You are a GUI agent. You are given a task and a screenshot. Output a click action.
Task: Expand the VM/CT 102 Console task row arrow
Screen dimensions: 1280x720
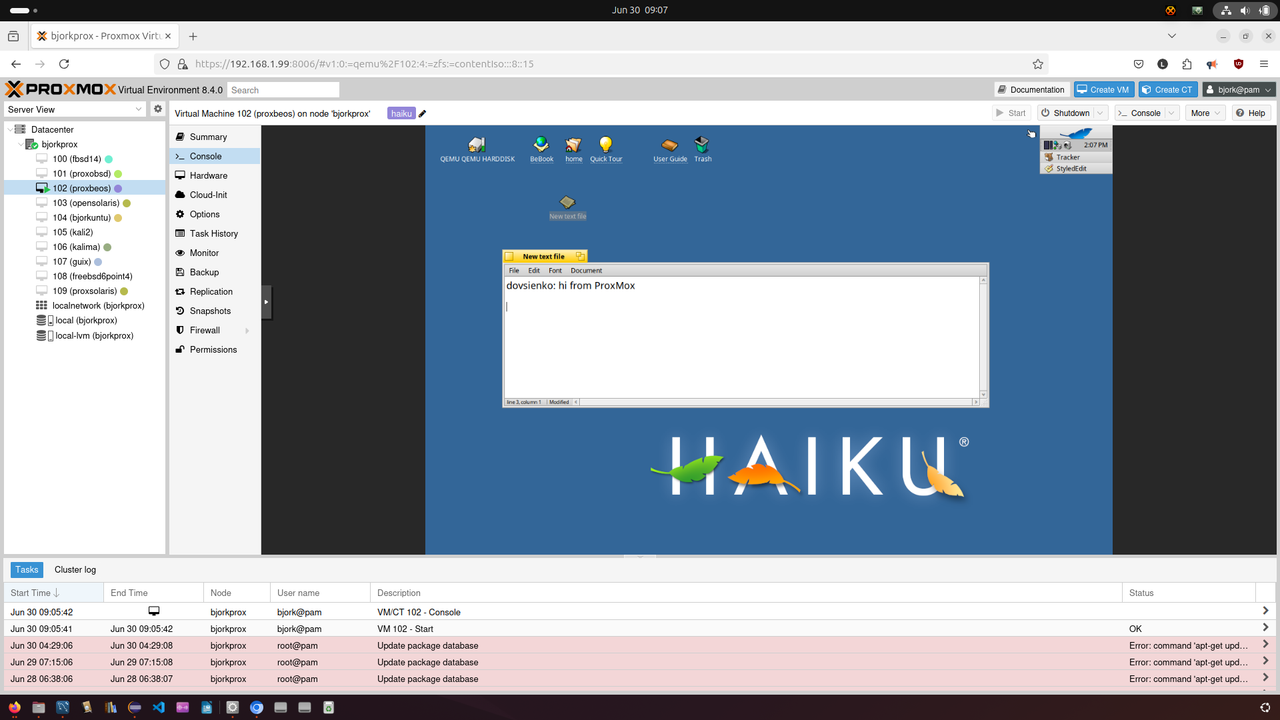point(1265,611)
